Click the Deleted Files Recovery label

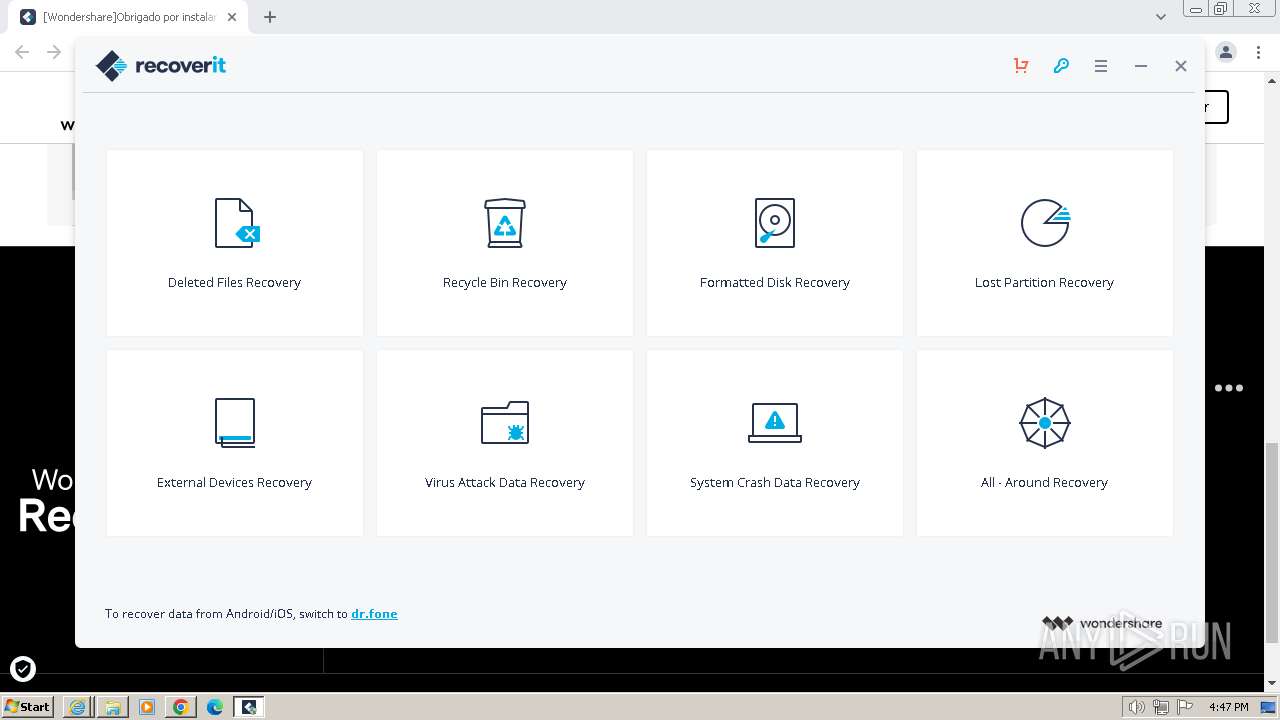point(234,282)
